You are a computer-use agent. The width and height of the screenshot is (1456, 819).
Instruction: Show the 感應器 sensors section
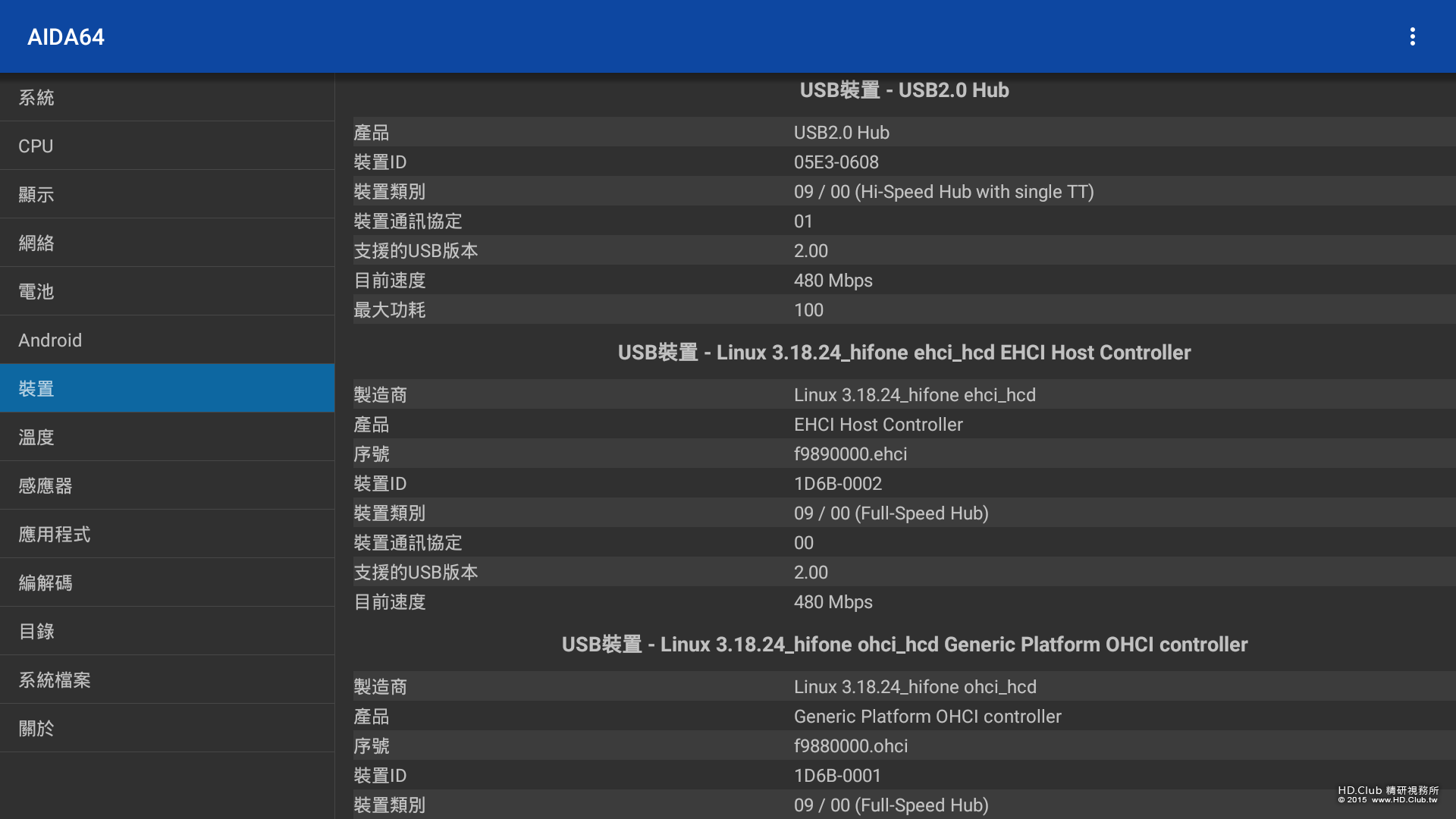(x=167, y=485)
